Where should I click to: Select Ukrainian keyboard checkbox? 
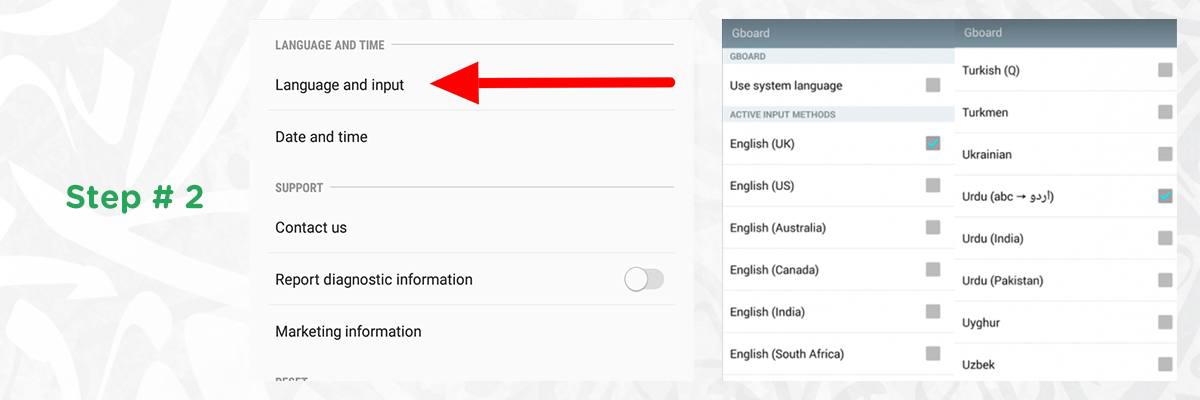tap(1165, 154)
